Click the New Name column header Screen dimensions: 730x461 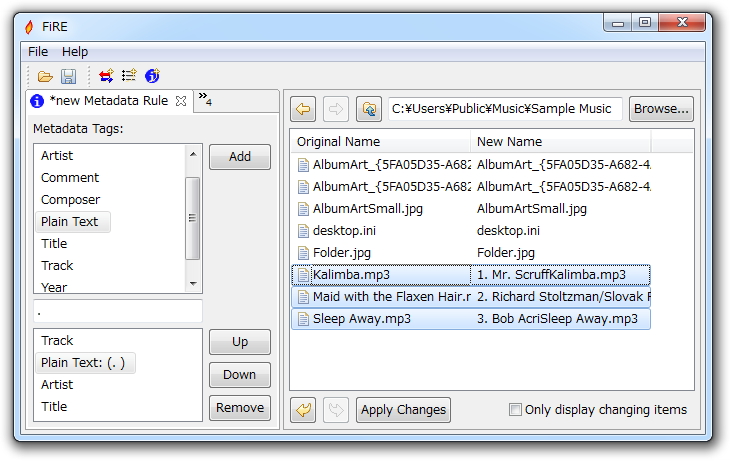[561, 142]
